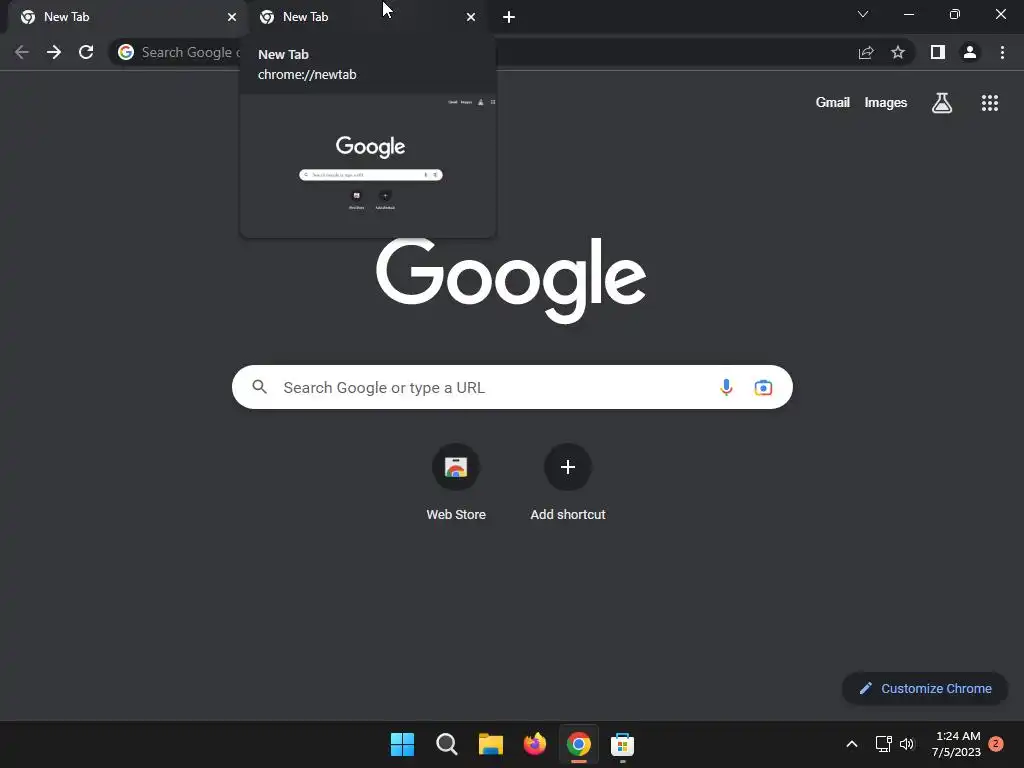Go forward using the forward arrow
Image resolution: width=1024 pixels, height=768 pixels.
[x=54, y=52]
